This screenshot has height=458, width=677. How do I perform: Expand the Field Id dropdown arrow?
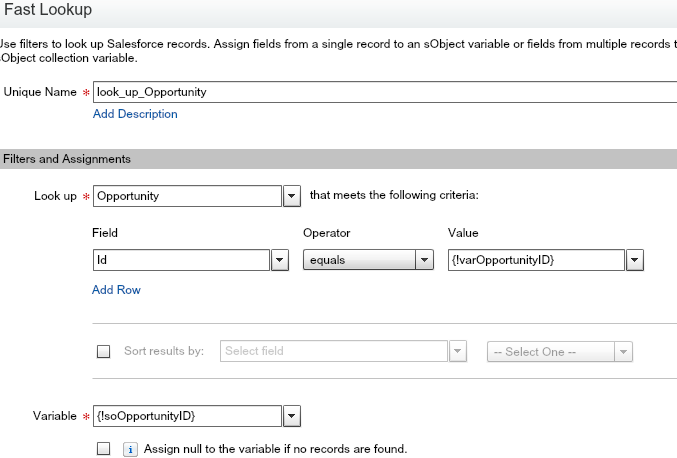pyautogui.click(x=281, y=260)
